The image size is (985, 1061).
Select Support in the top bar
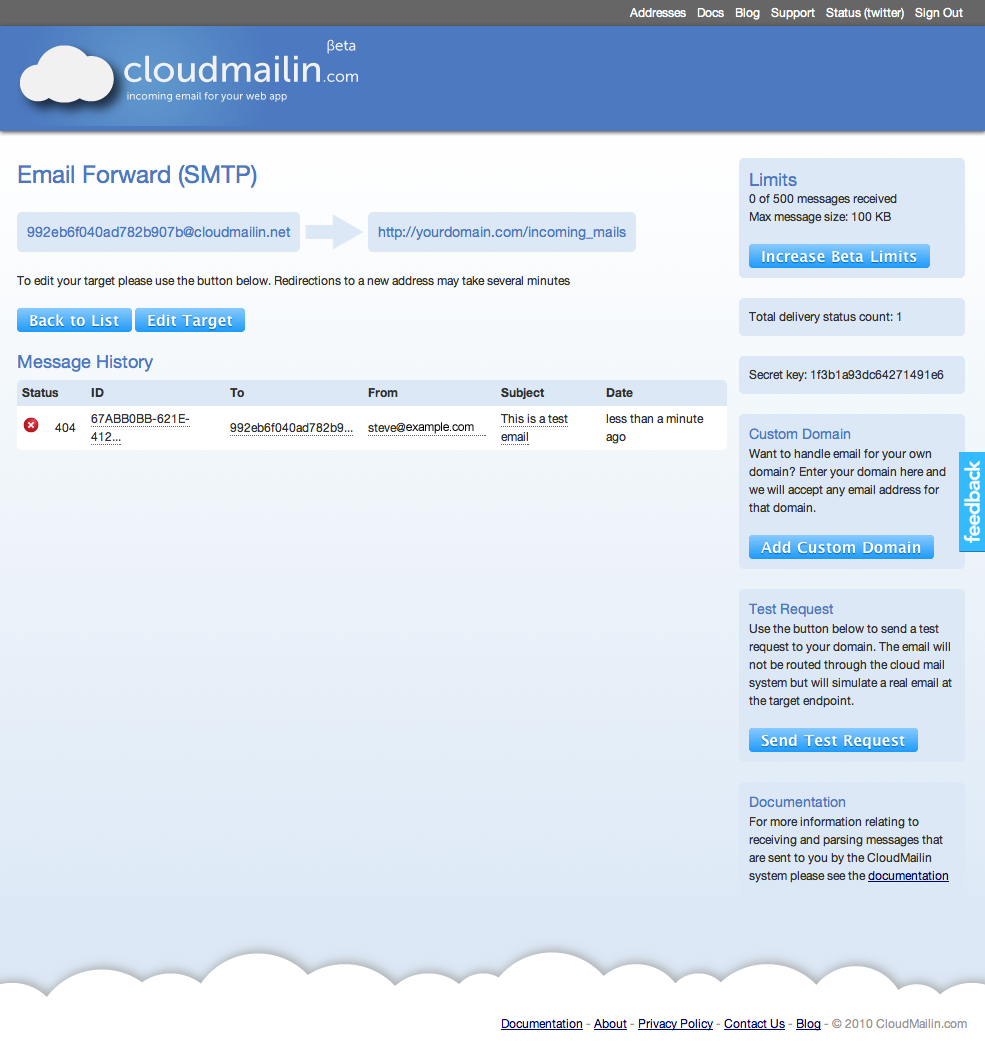[x=792, y=13]
